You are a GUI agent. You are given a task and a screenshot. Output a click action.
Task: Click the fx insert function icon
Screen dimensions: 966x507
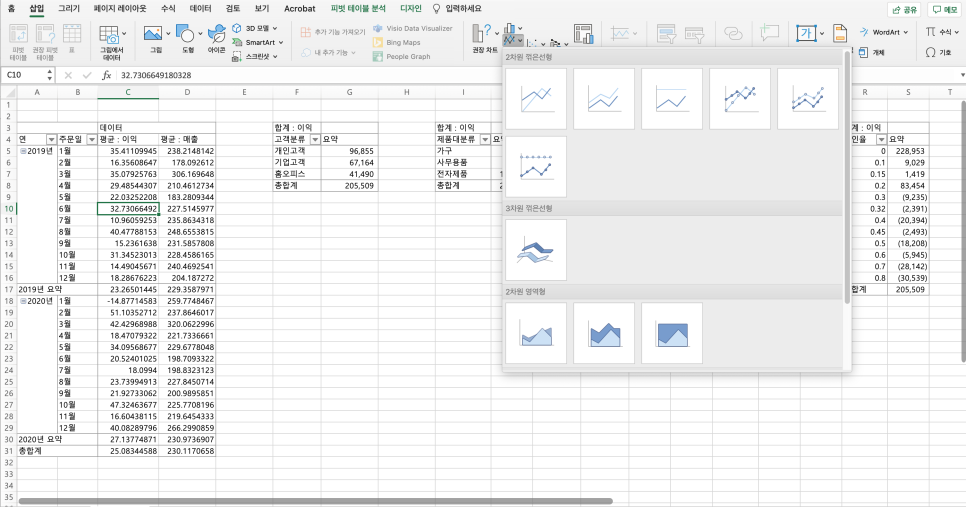click(x=107, y=75)
